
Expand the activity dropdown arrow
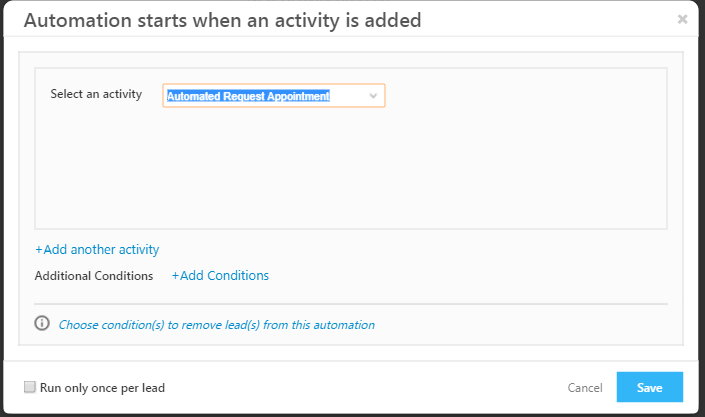point(373,96)
